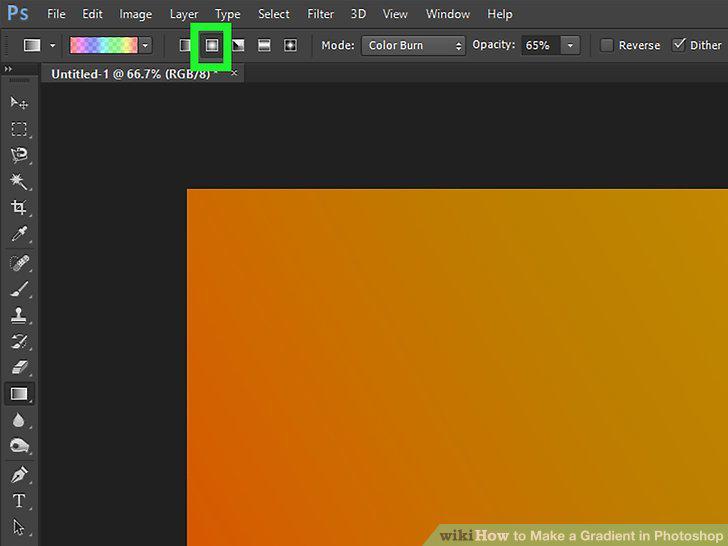Image resolution: width=728 pixels, height=546 pixels.
Task: Select the Clone Stamp tool
Action: pos(19,315)
